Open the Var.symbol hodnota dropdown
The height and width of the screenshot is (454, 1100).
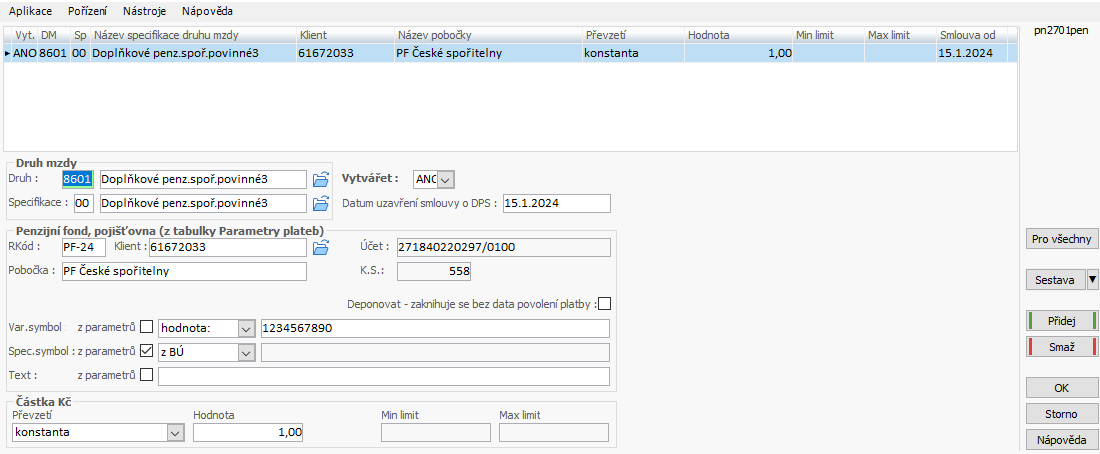[246, 328]
